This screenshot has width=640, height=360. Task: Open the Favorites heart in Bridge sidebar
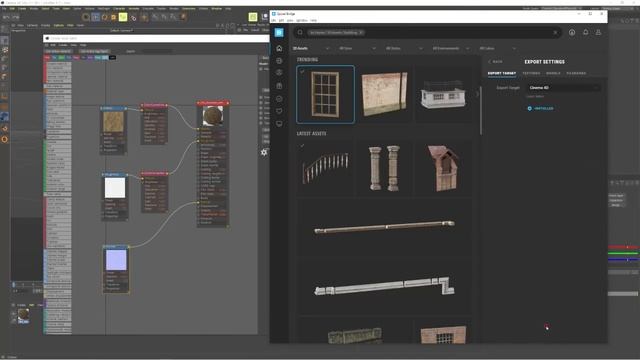click(x=279, y=111)
